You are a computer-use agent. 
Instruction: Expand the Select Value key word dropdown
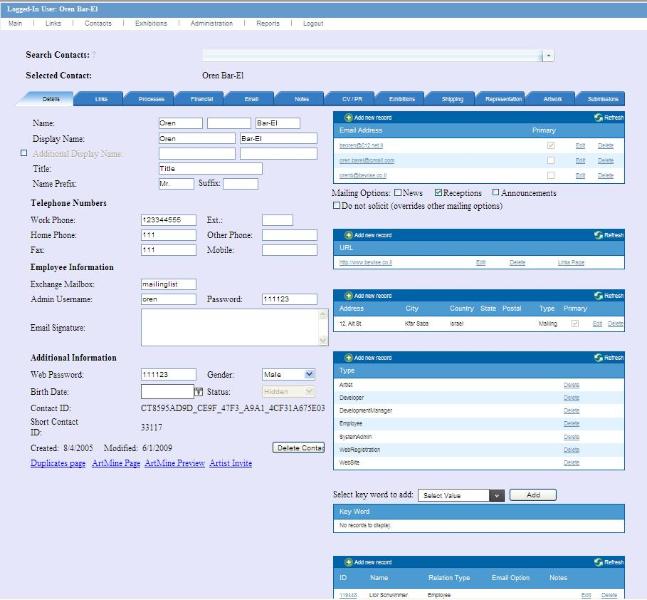497,495
